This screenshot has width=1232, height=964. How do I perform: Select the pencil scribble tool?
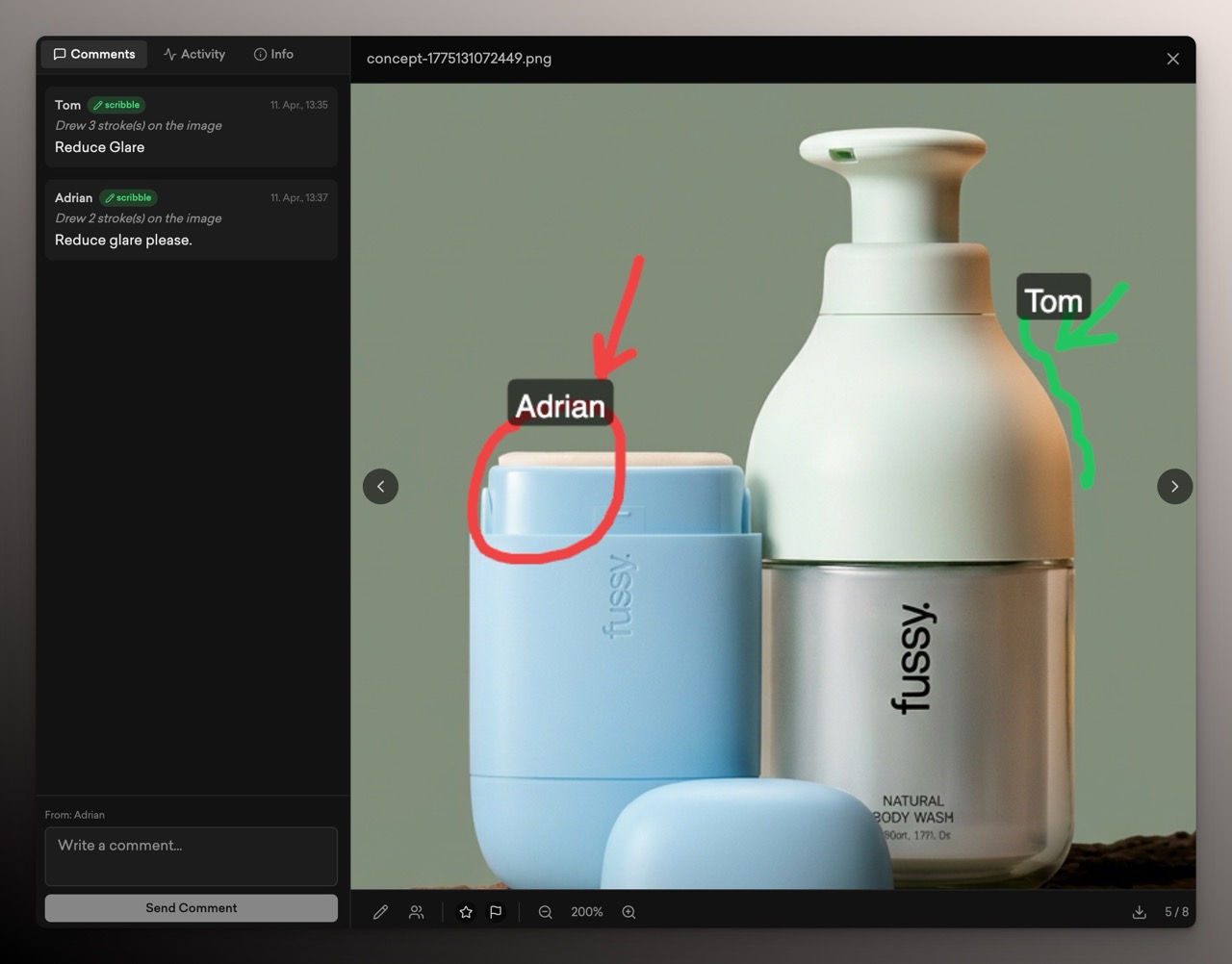click(380, 912)
